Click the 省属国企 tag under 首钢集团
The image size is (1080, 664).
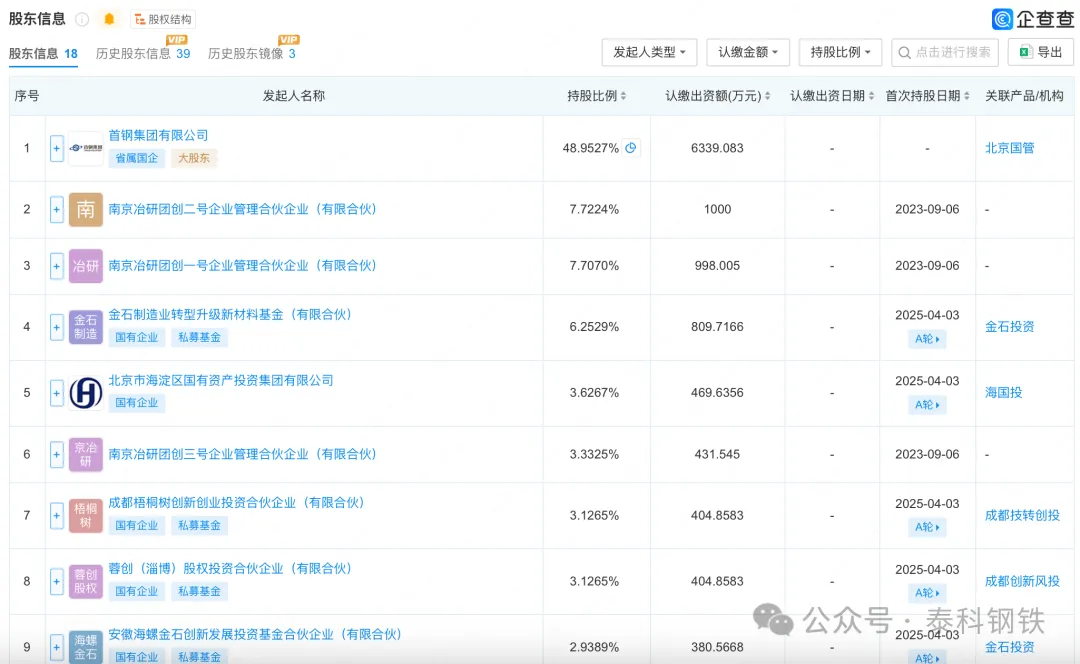tap(136, 158)
